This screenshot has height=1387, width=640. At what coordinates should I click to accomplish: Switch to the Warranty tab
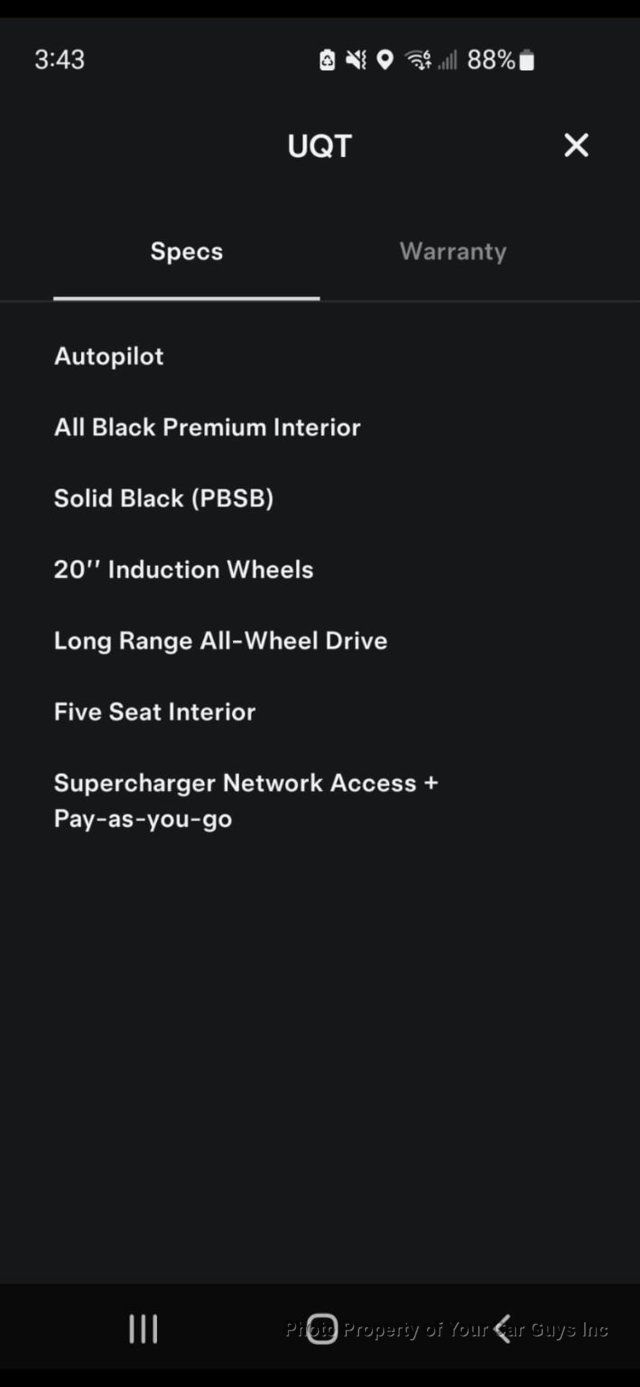pyautogui.click(x=452, y=251)
